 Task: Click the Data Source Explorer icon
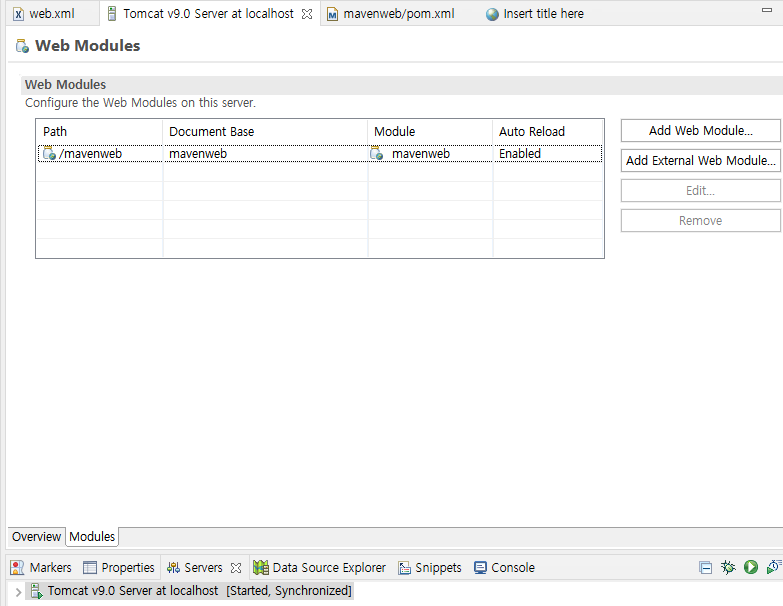[261, 568]
